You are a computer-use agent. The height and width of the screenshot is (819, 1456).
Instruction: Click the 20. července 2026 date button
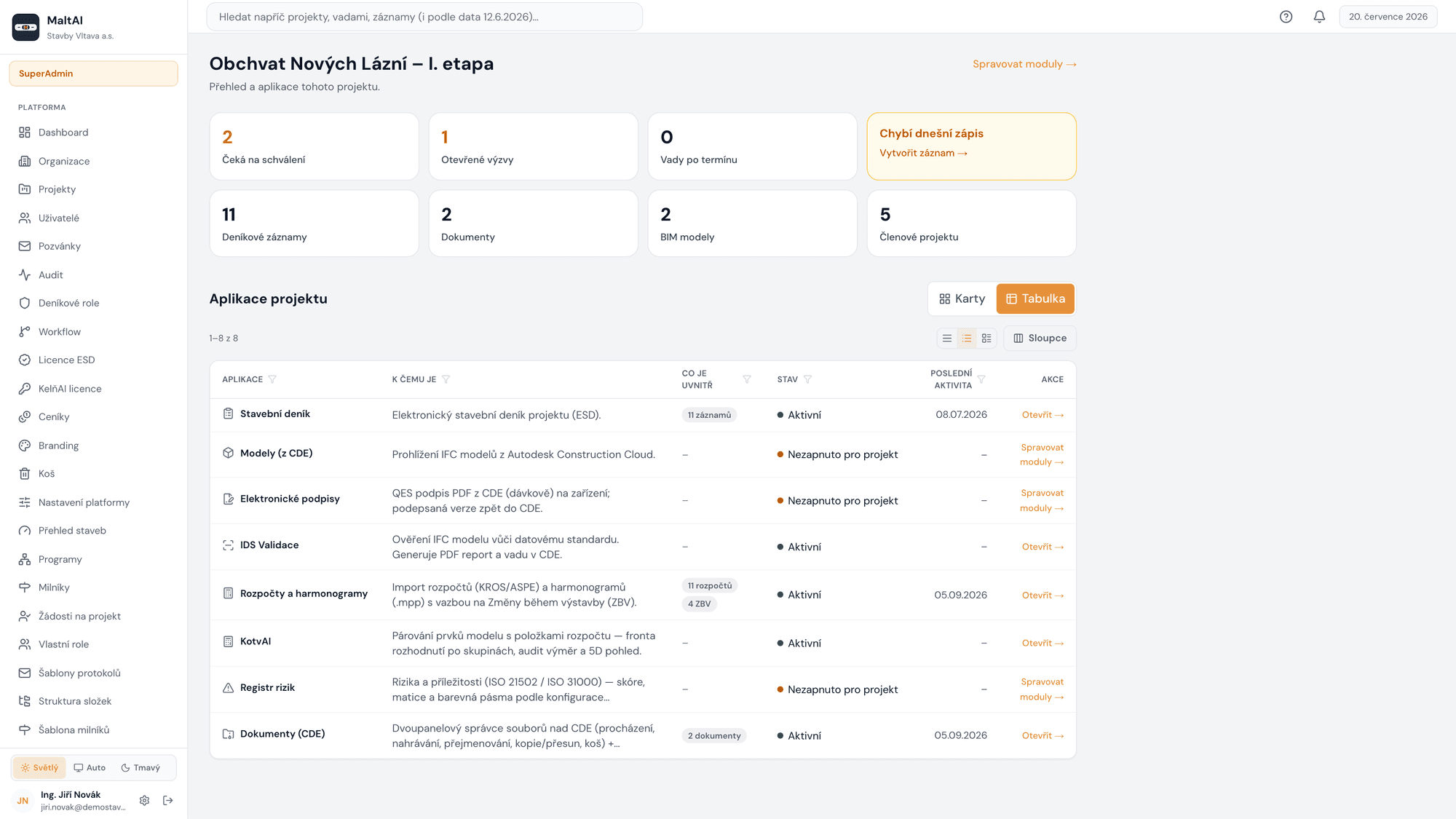click(1388, 17)
